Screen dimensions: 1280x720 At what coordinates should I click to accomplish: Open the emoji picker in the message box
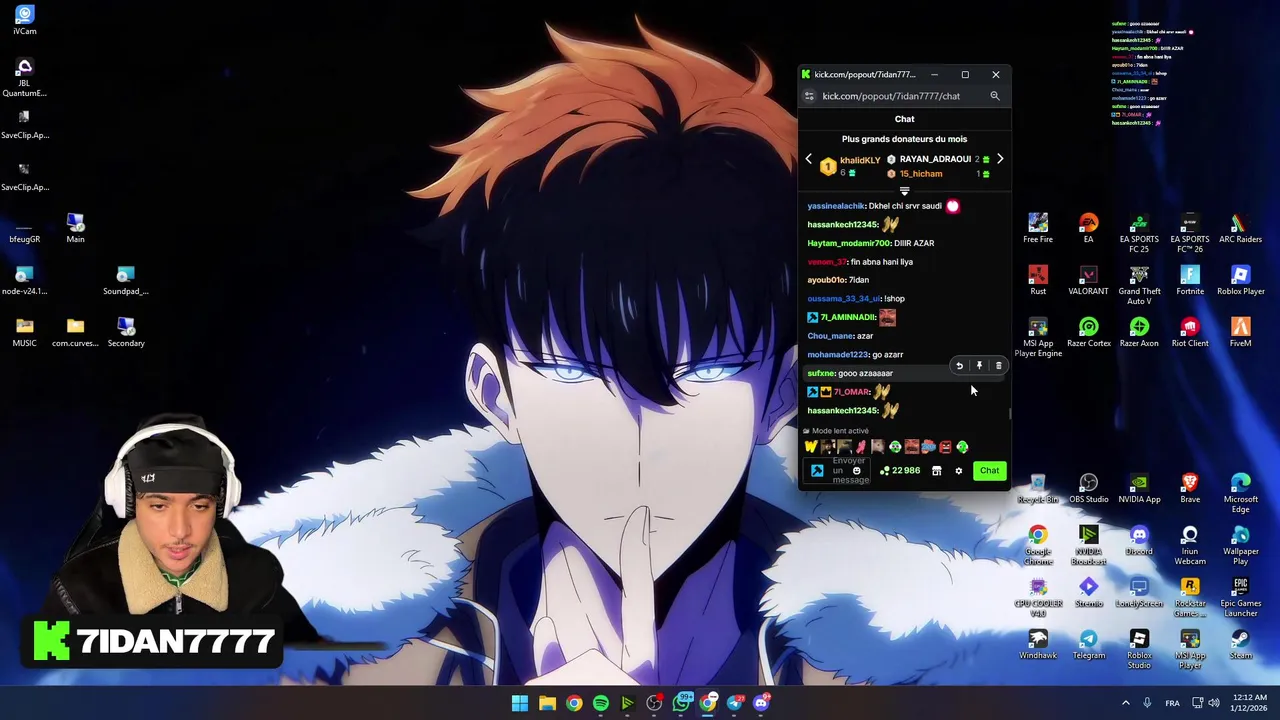[x=856, y=471]
